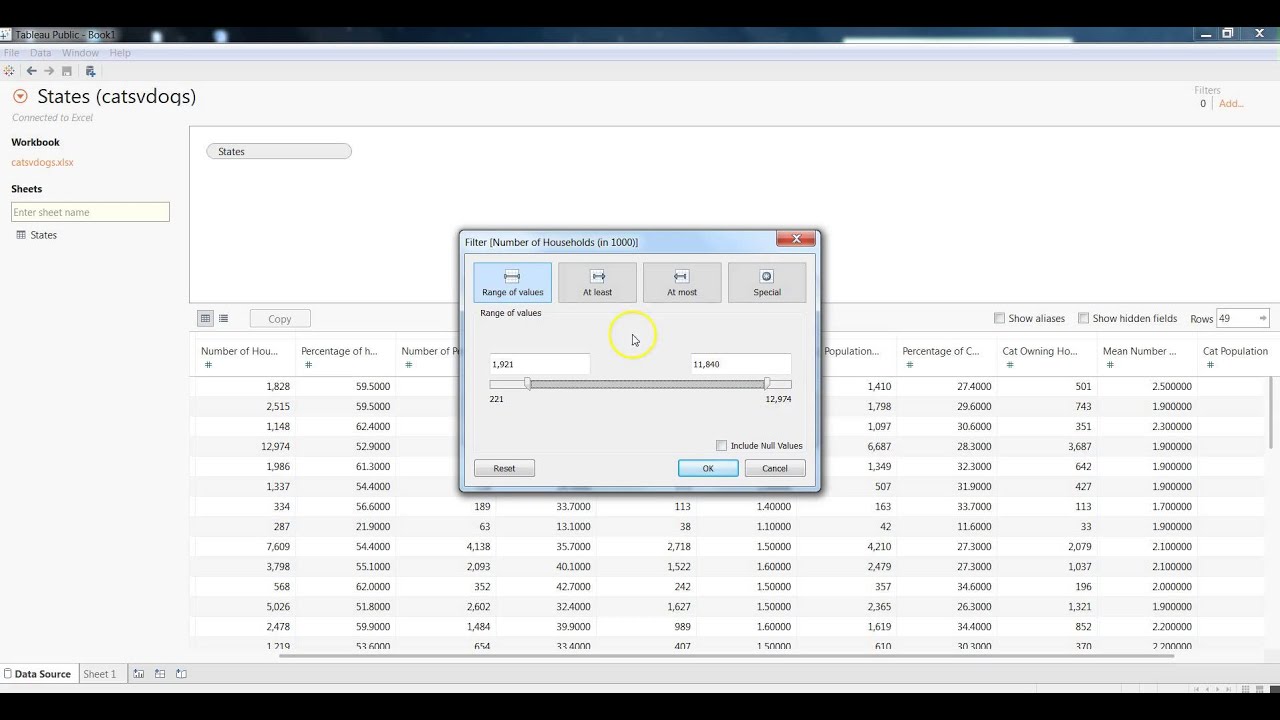
Task: Click the back arrow in toolbar
Action: pyautogui.click(x=31, y=71)
